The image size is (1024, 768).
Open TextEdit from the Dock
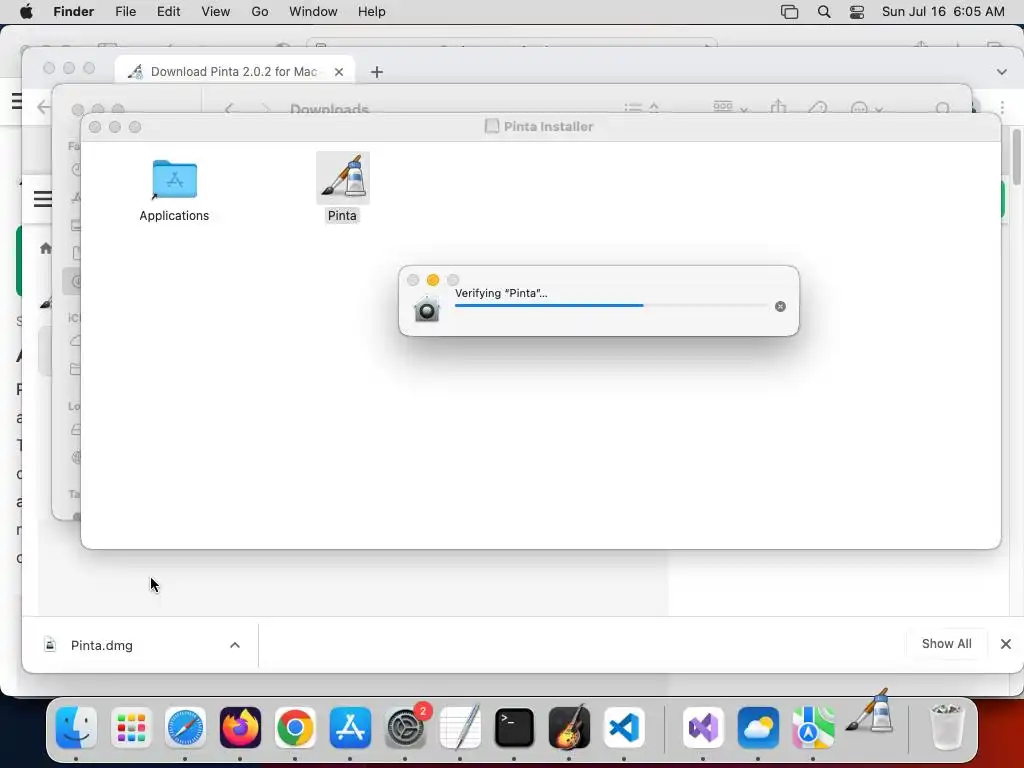[460, 727]
